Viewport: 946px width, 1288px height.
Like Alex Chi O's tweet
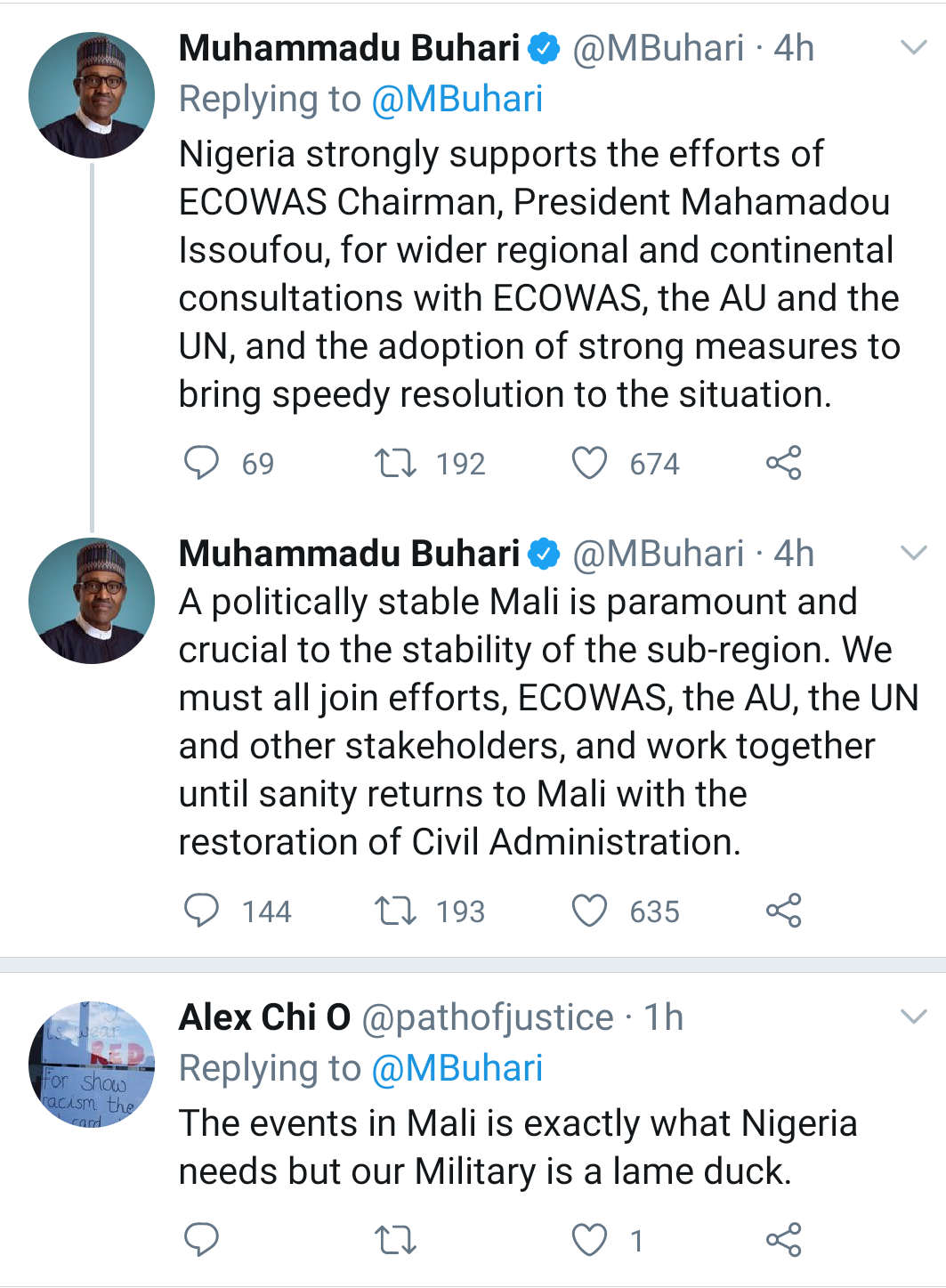(589, 1239)
